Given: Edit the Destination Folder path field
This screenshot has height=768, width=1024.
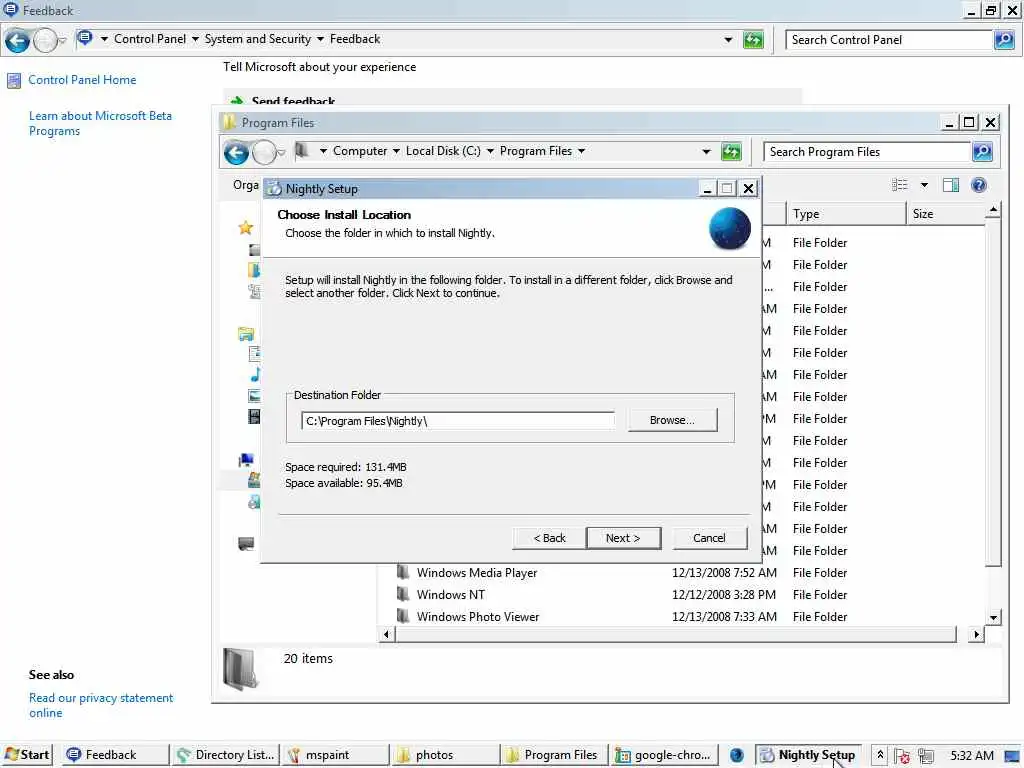Looking at the screenshot, I should pyautogui.click(x=458, y=421).
